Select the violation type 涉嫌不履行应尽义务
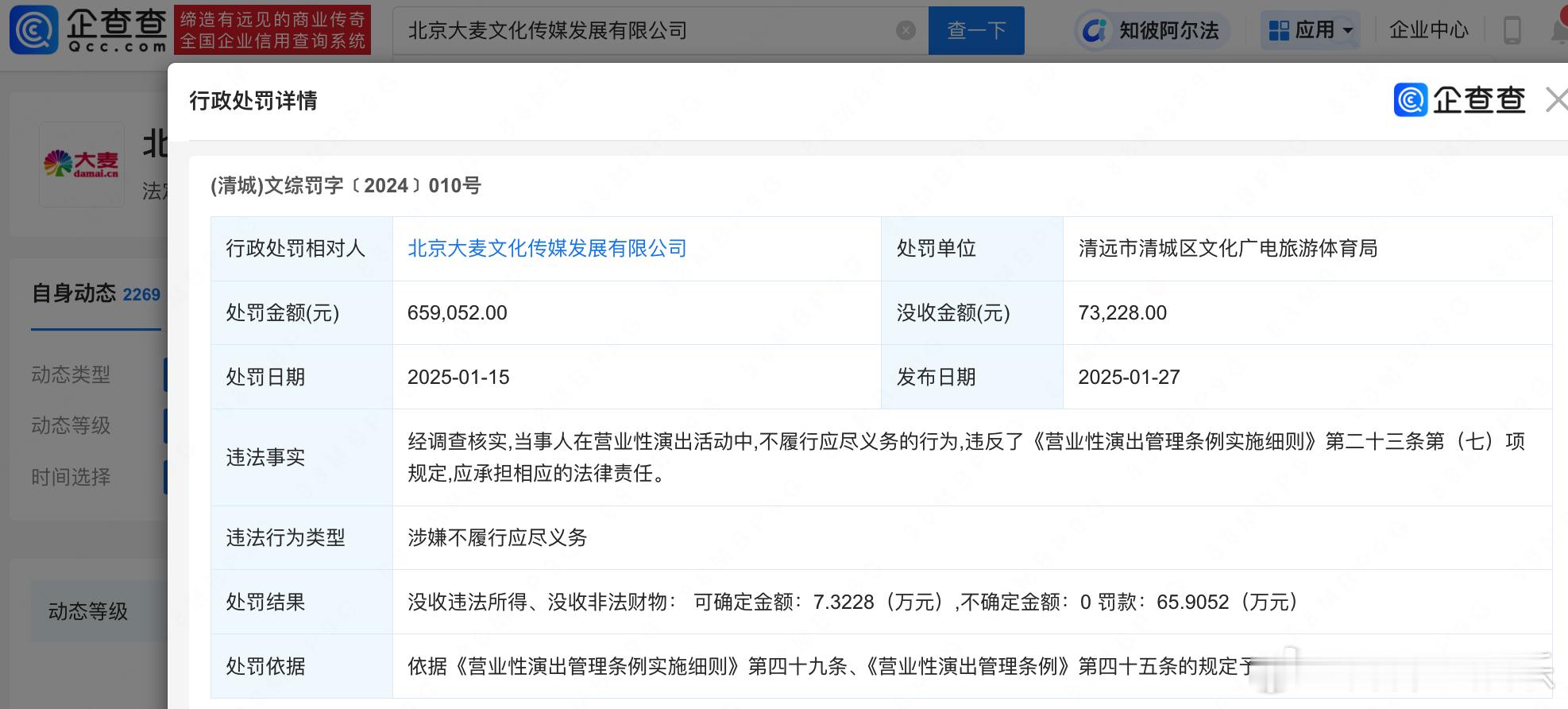This screenshot has height=709, width=1568. (497, 537)
